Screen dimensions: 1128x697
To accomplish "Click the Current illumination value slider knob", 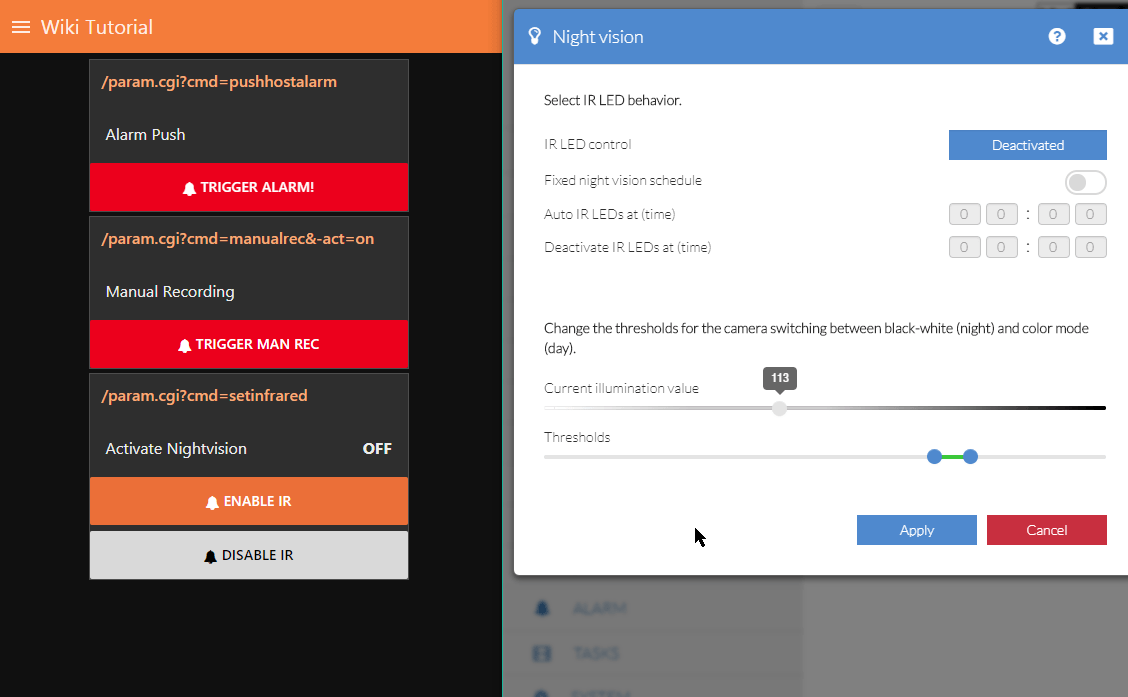I will tap(779, 408).
